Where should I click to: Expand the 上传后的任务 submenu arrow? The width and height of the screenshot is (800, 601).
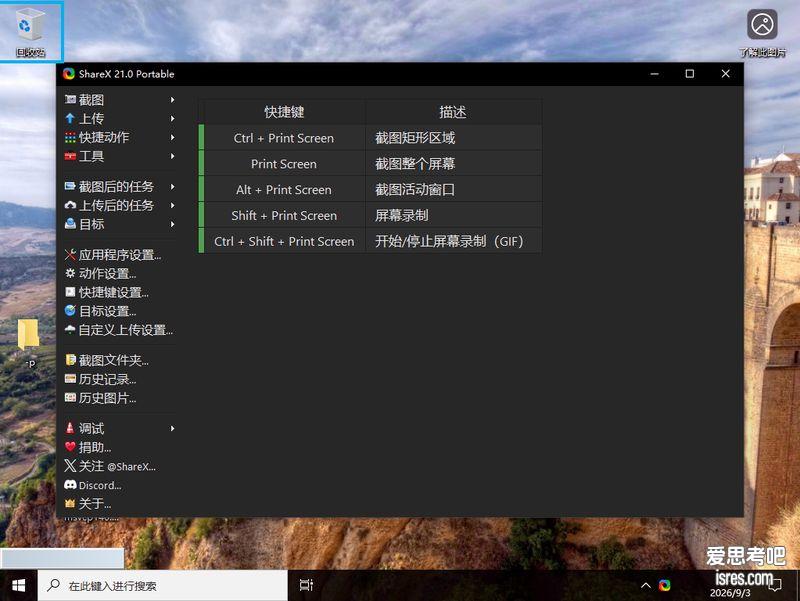[x=172, y=205]
